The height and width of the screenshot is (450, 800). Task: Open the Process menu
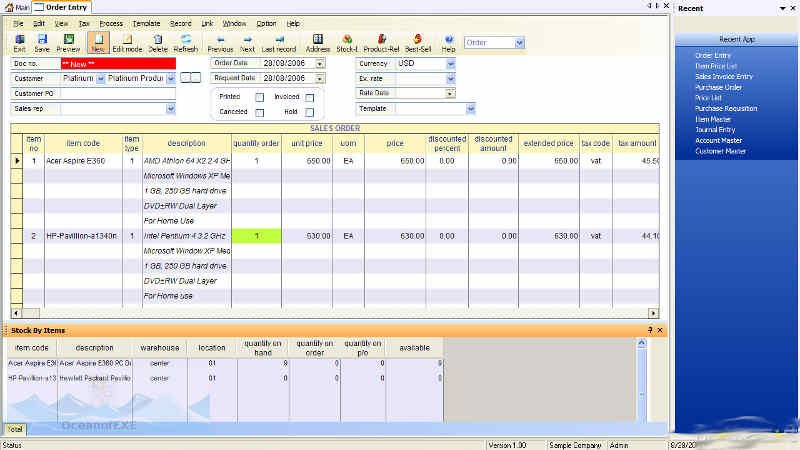tap(111, 23)
